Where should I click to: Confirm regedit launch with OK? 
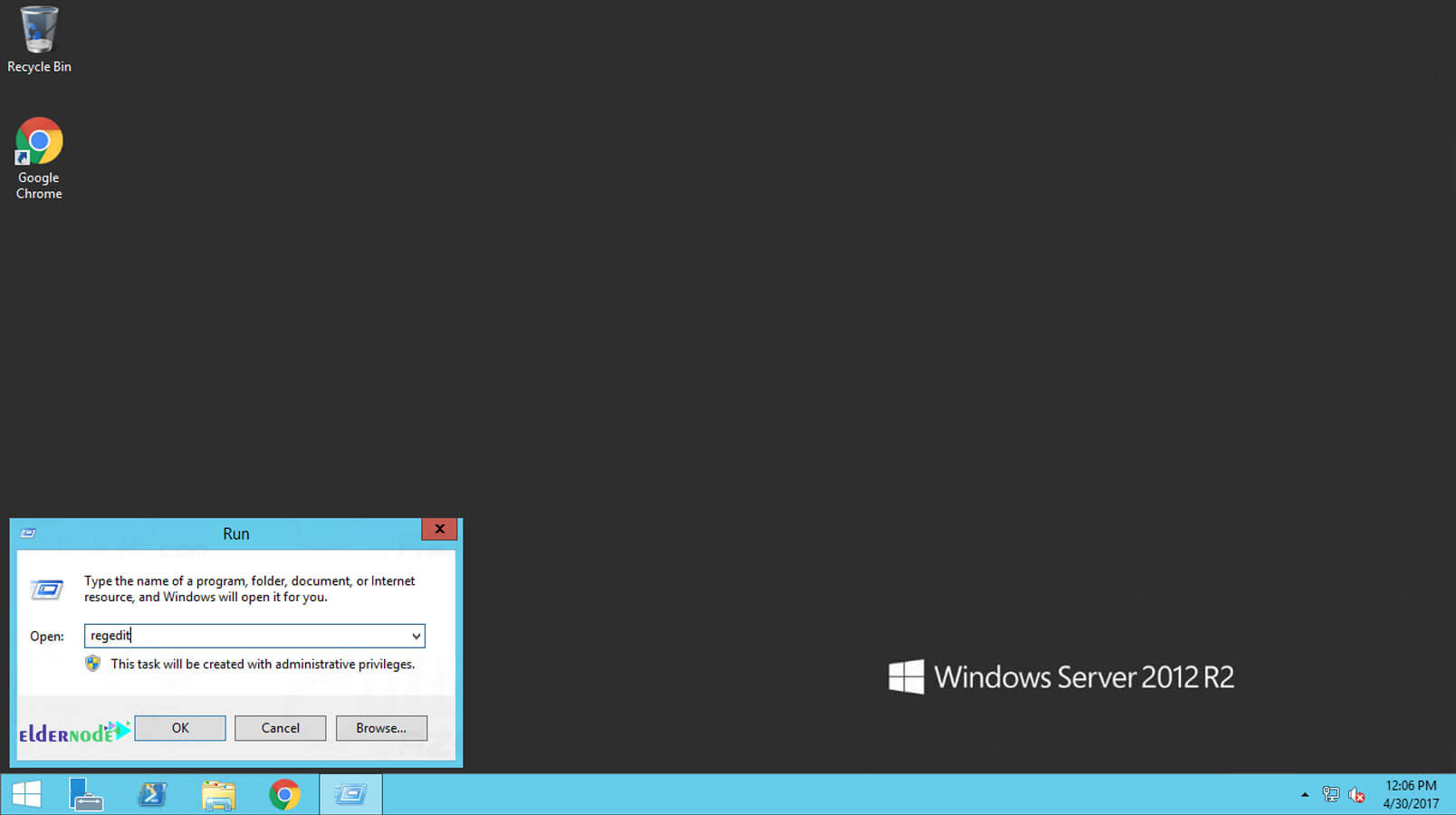pos(180,728)
